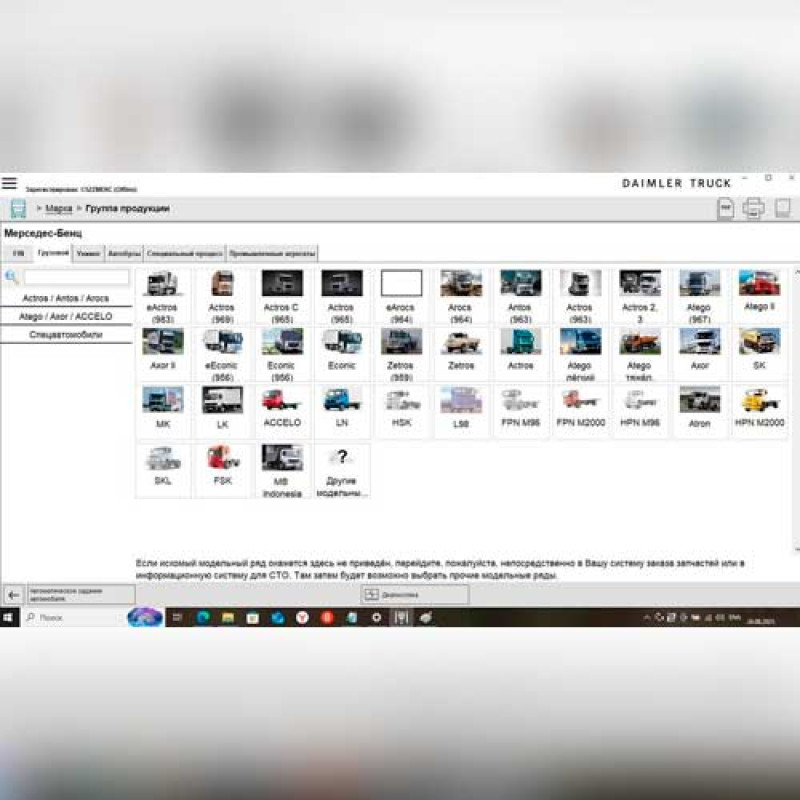Viewport: 800px width, 800px height.
Task: Select the LN model tile
Action: 341,411
